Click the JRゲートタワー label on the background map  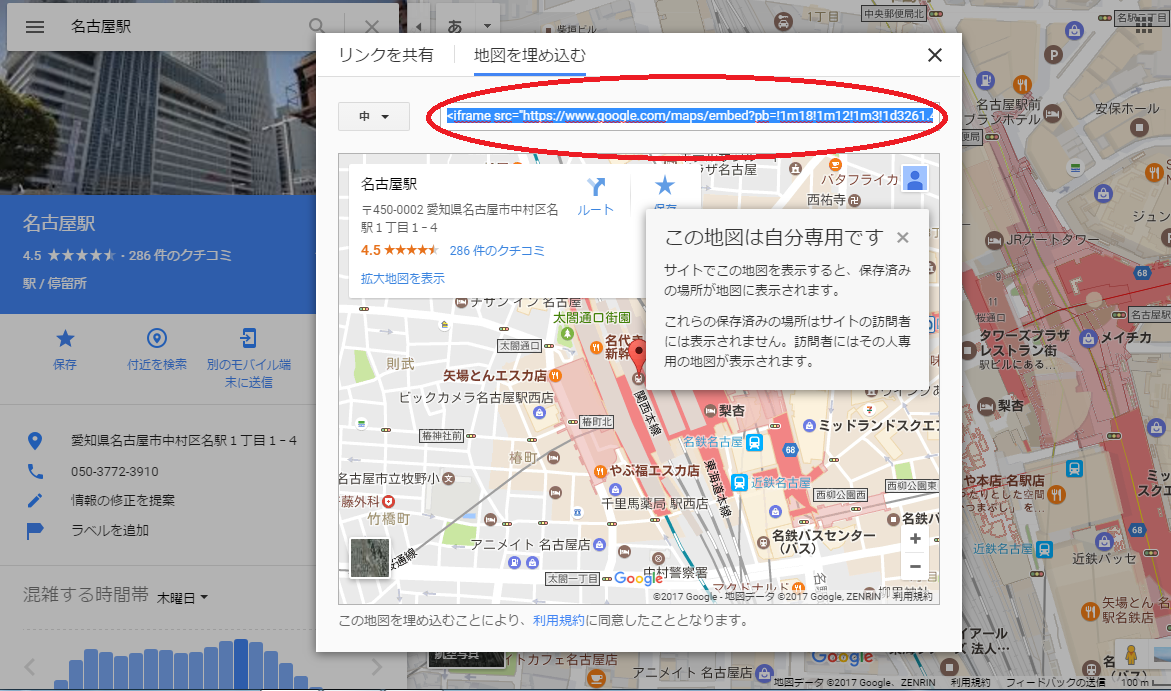point(1052,241)
